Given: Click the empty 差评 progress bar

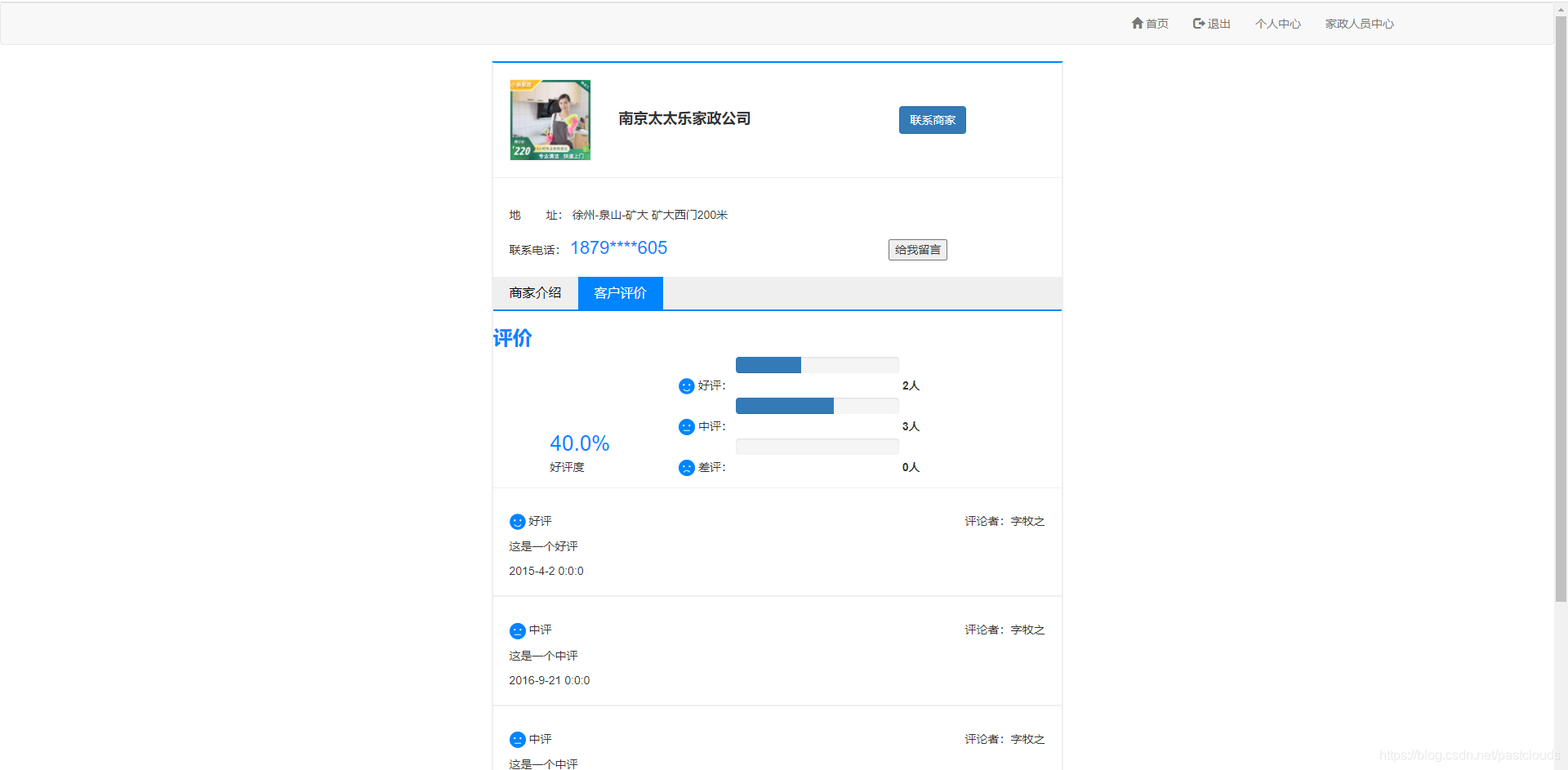Looking at the screenshot, I should click(x=817, y=447).
